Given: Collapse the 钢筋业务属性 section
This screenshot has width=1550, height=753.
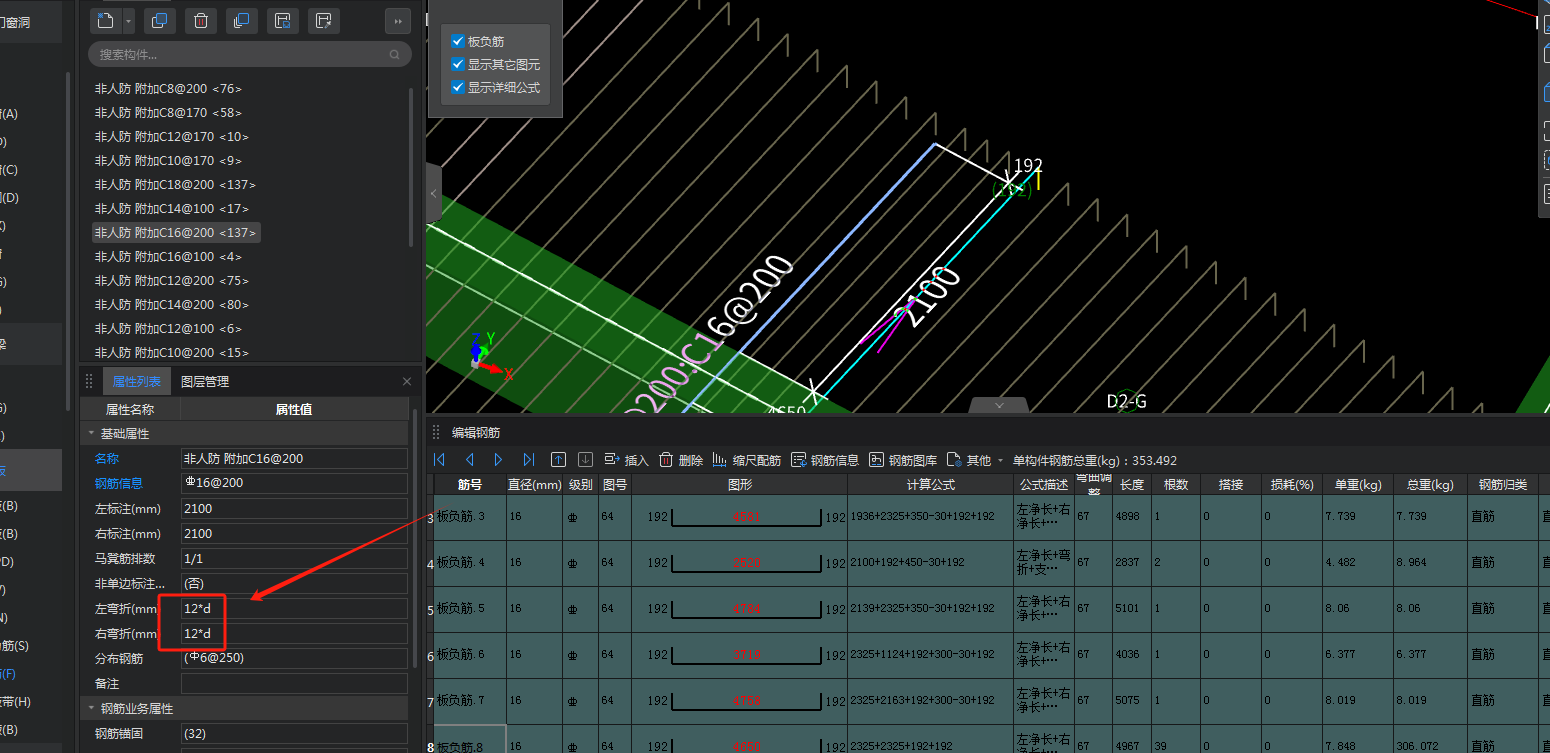Looking at the screenshot, I should pos(92,708).
